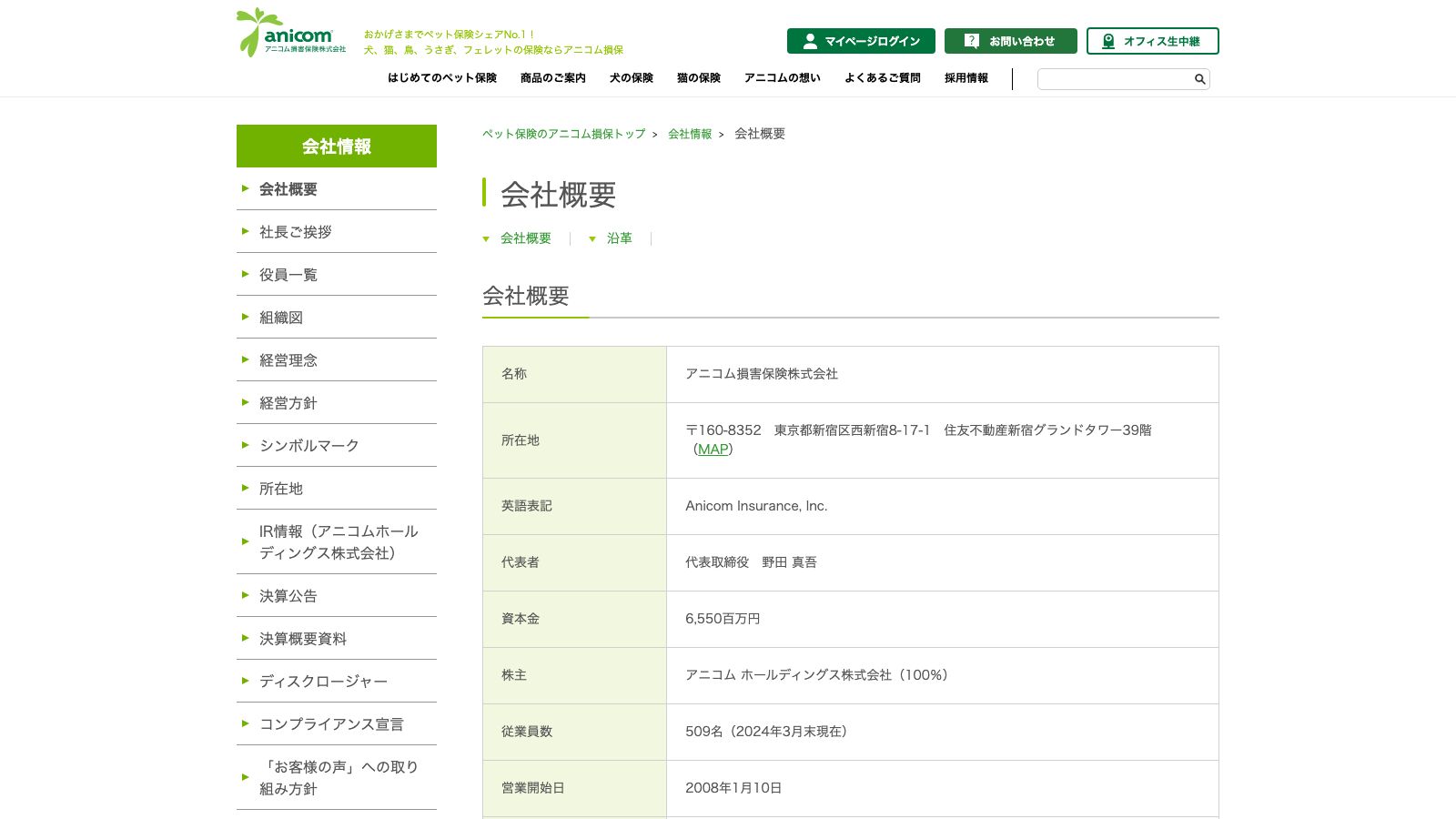Image resolution: width=1456 pixels, height=819 pixels.
Task: Go to よくあるご質問 page
Action: (x=883, y=78)
